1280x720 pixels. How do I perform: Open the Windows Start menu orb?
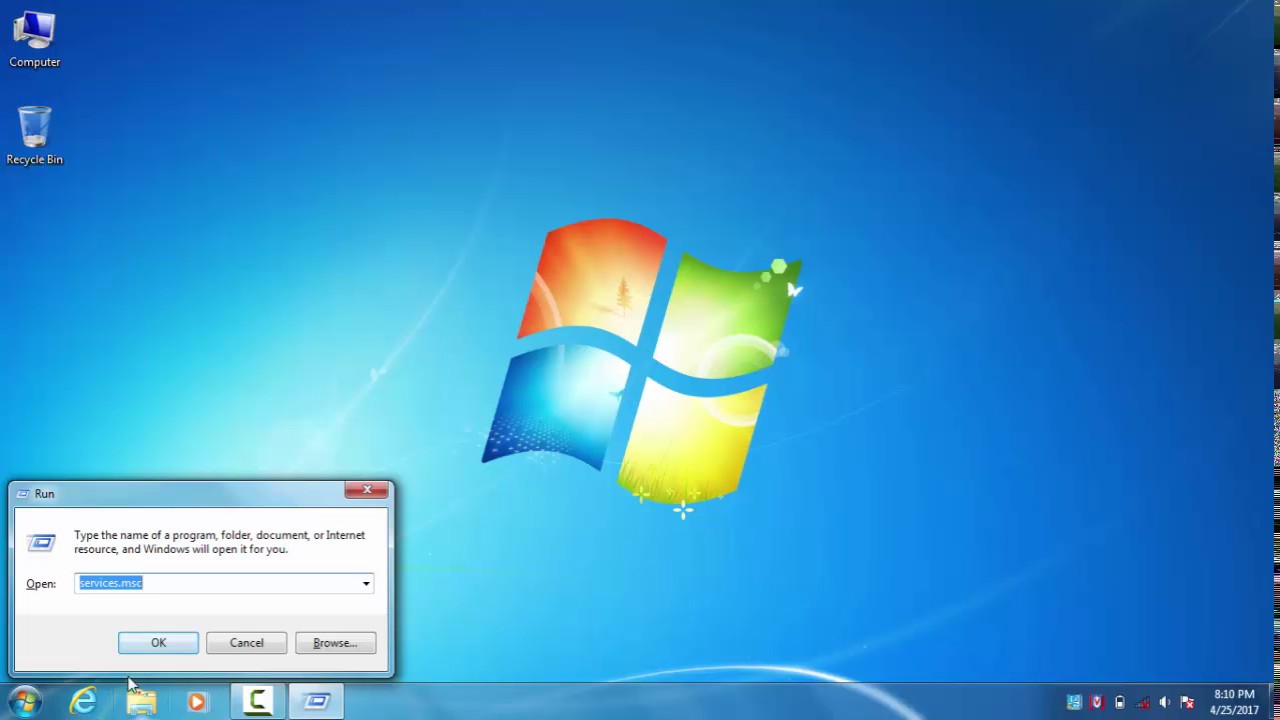[24, 702]
